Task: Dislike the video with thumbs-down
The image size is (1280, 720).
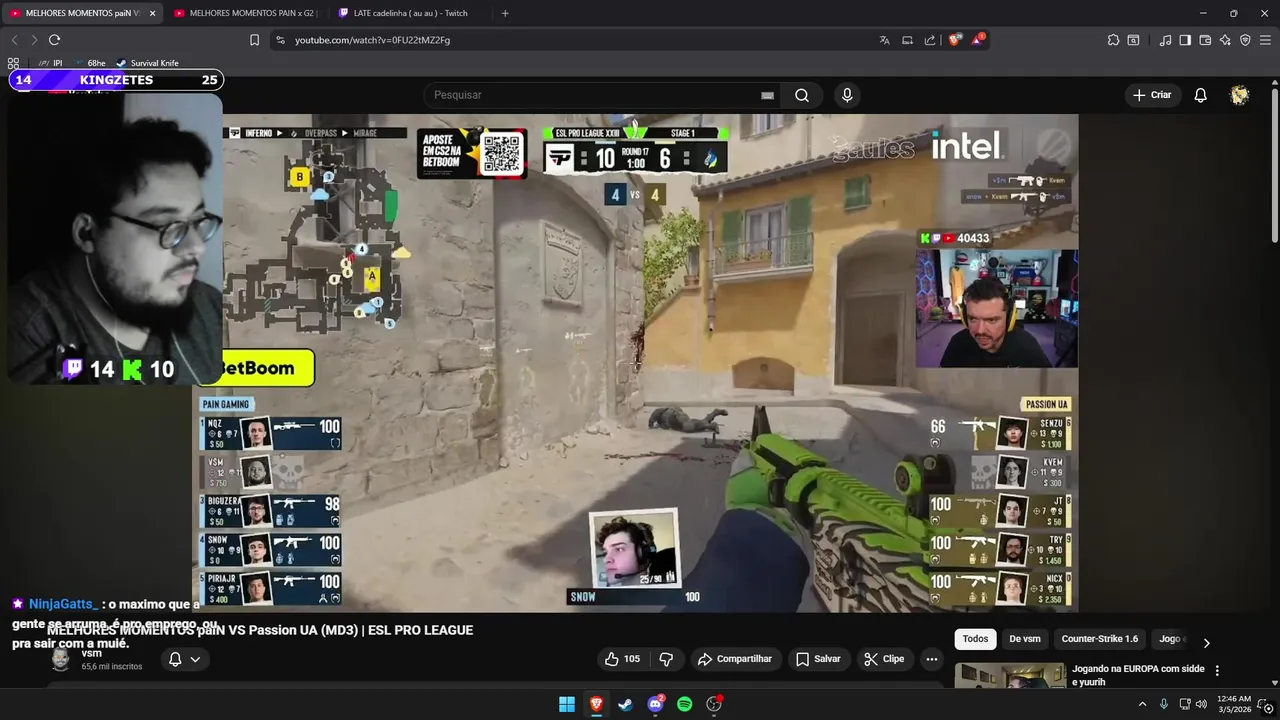Action: click(x=666, y=659)
